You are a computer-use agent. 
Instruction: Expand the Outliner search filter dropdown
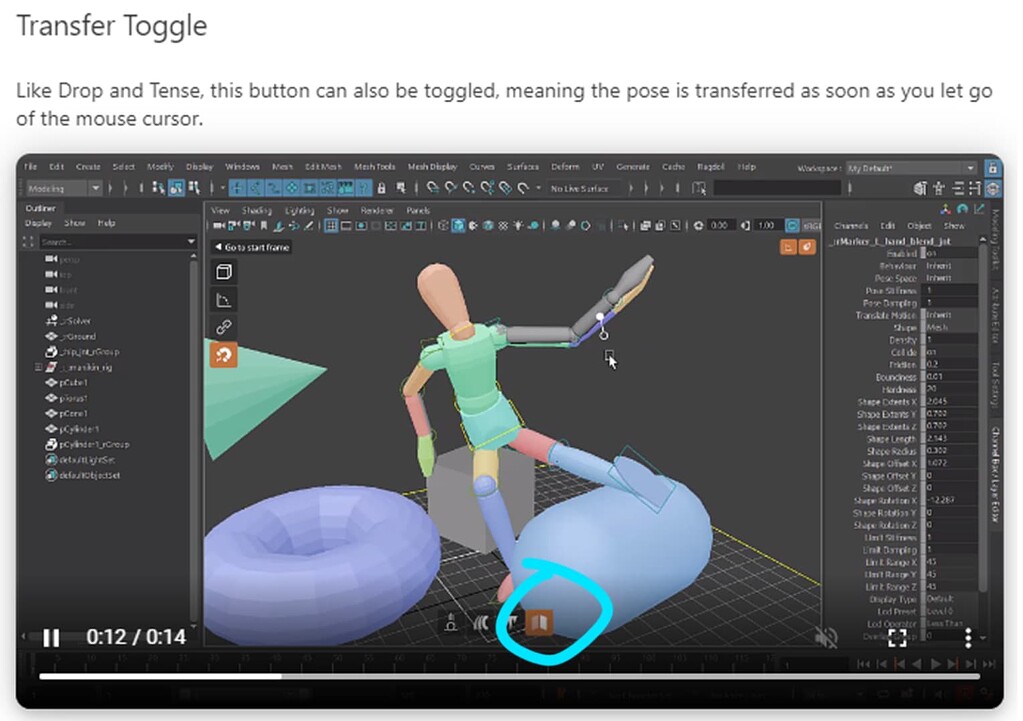(x=191, y=242)
